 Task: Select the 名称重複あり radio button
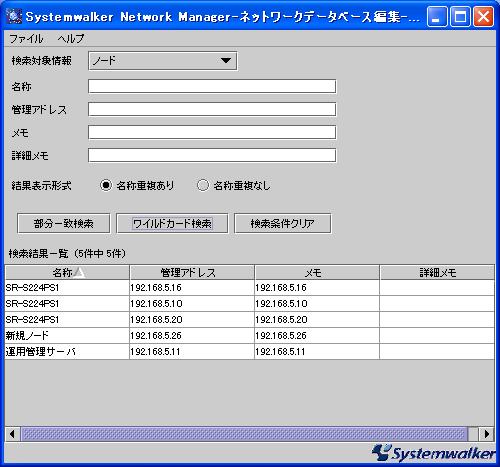106,185
